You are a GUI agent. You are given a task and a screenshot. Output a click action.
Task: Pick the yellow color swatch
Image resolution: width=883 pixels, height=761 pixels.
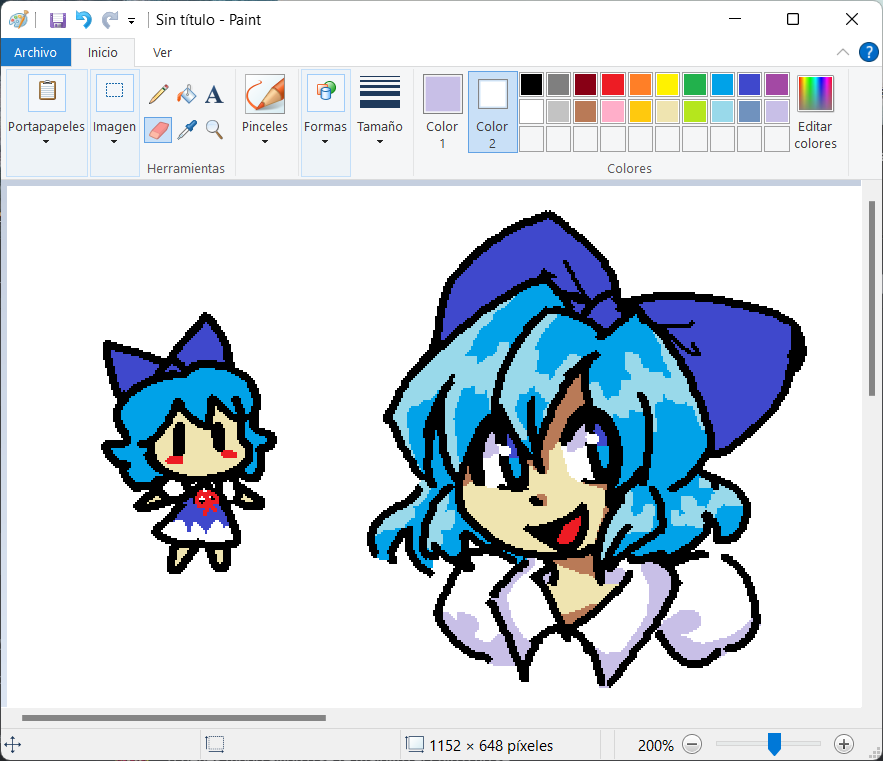pyautogui.click(x=667, y=84)
